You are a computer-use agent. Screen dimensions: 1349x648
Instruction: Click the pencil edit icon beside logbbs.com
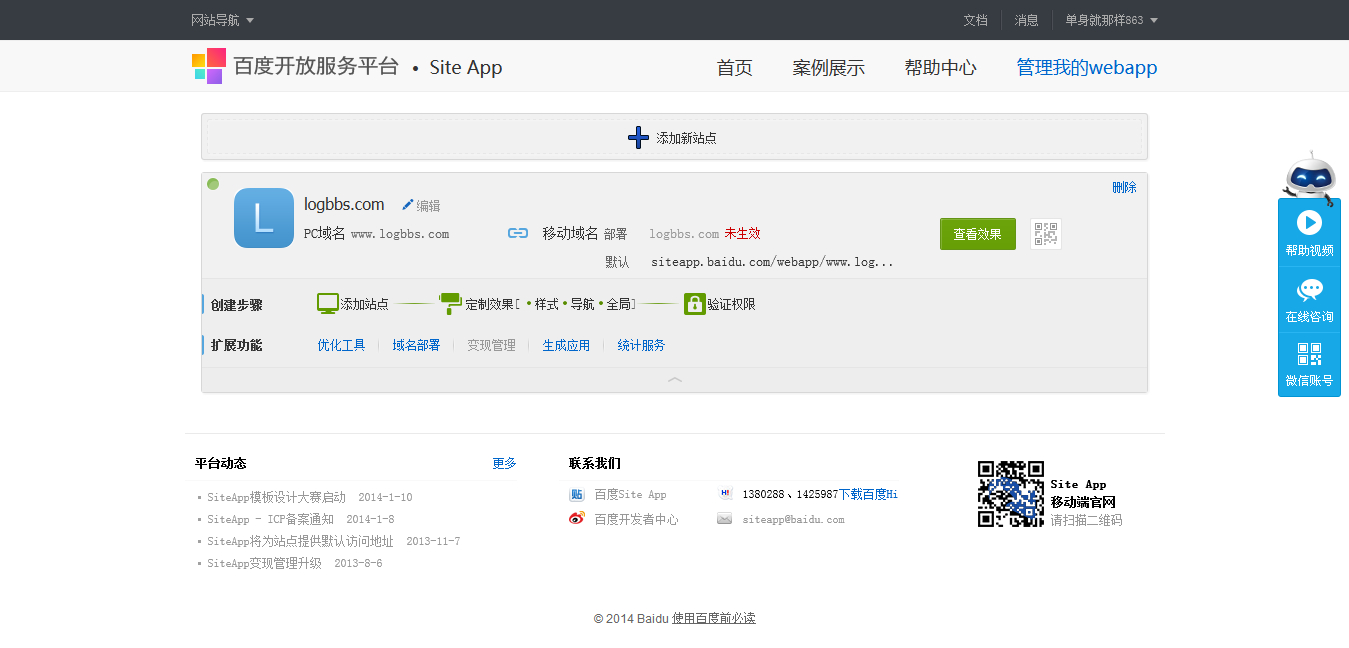tap(407, 205)
